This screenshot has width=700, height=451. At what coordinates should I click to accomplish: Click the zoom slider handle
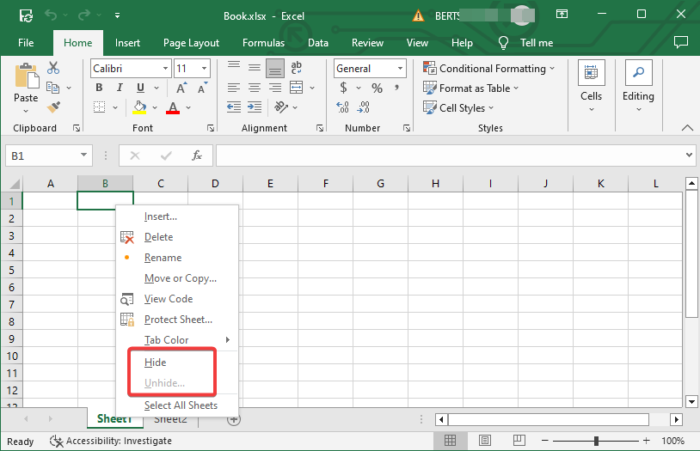coord(596,441)
